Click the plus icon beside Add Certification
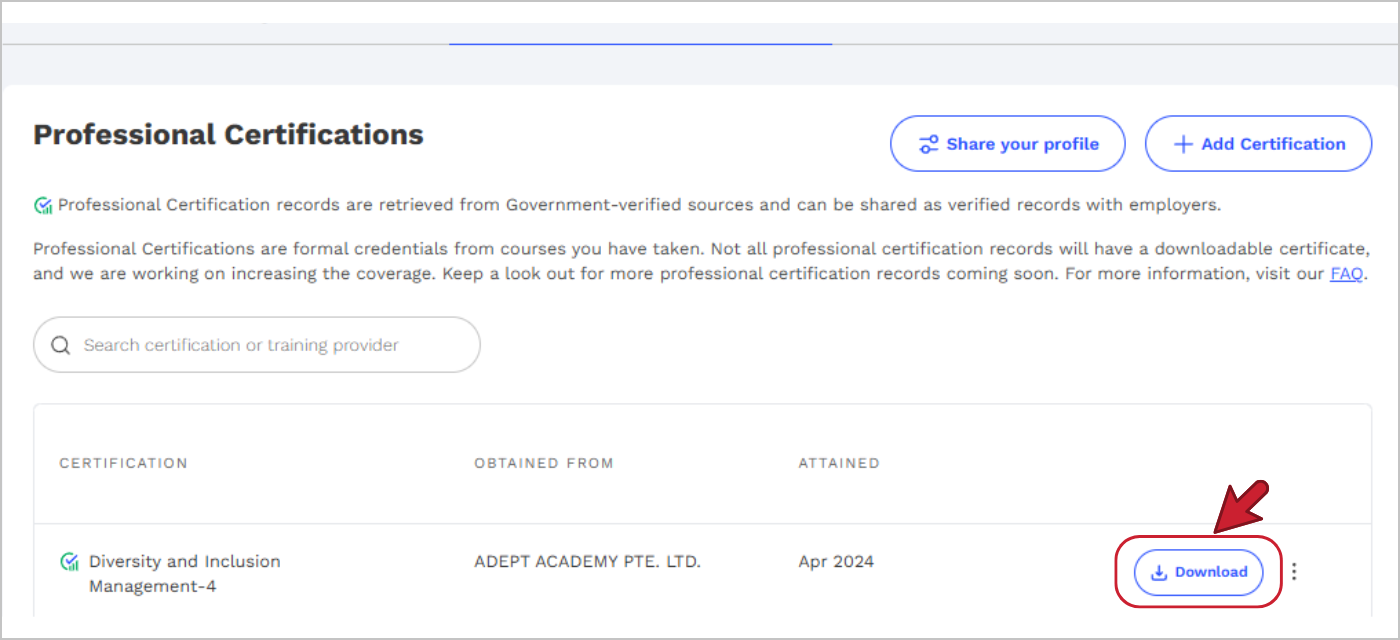1400x640 pixels. click(x=1183, y=144)
